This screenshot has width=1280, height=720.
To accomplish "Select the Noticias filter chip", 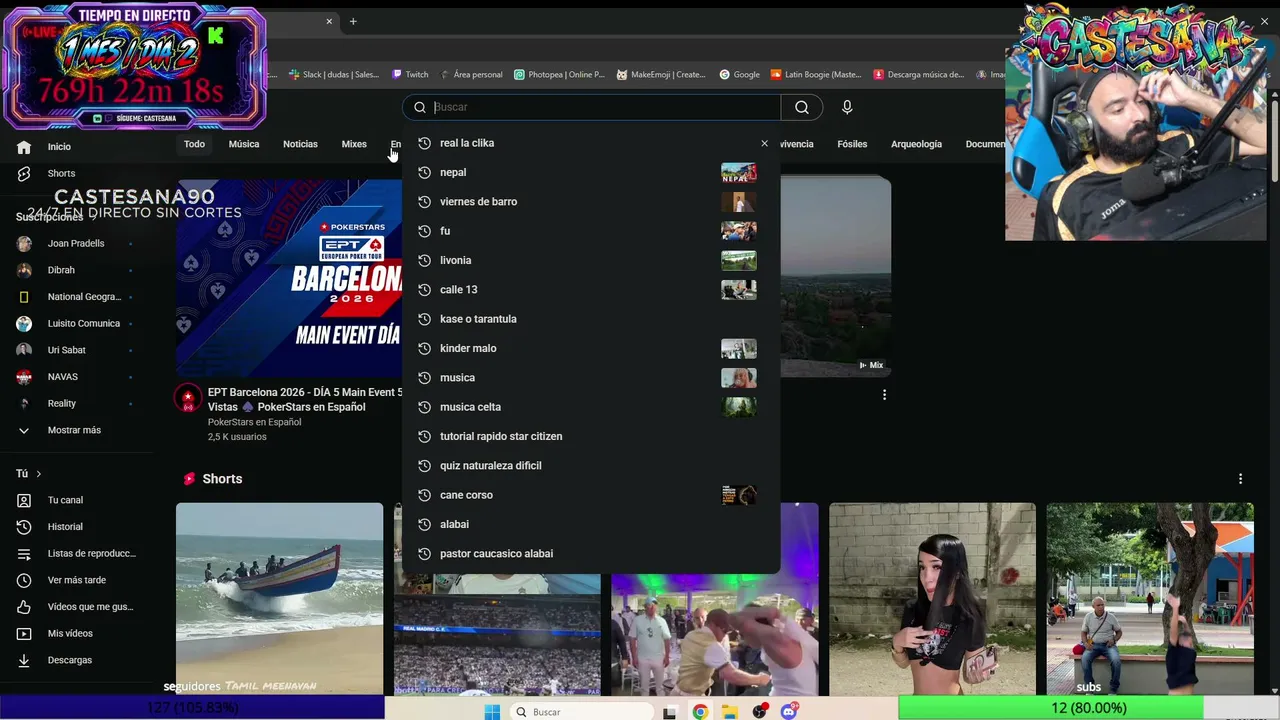I will click(x=300, y=144).
